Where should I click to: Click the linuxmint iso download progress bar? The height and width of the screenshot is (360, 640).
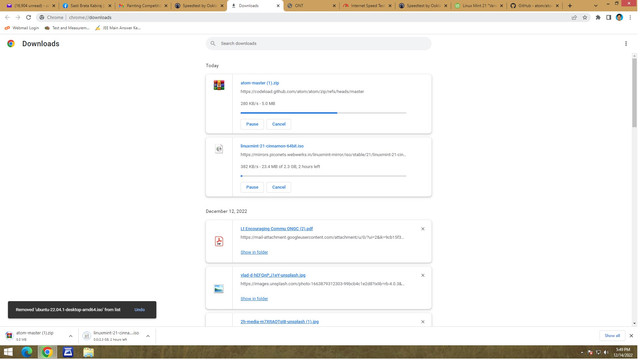[x=323, y=176]
